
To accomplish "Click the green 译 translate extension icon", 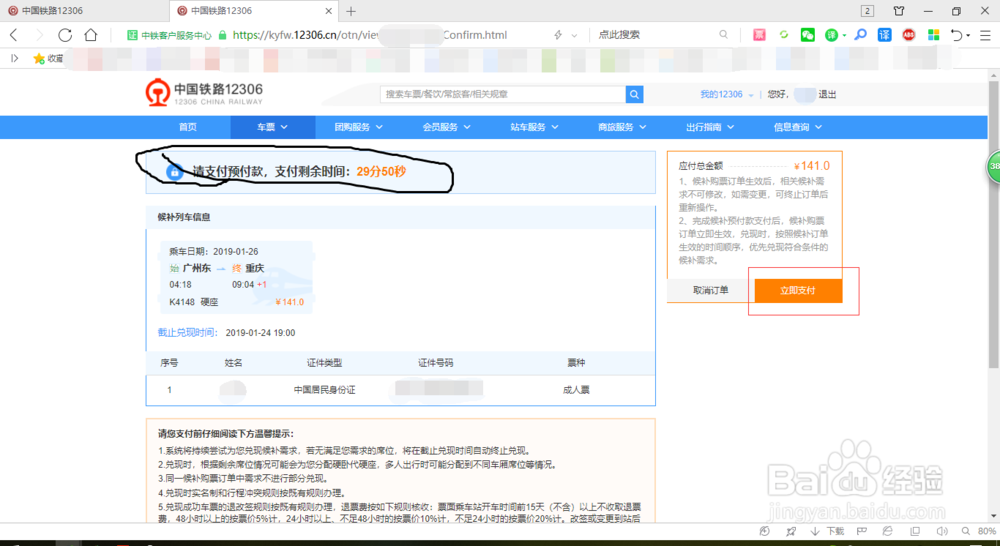I will click(x=831, y=35).
